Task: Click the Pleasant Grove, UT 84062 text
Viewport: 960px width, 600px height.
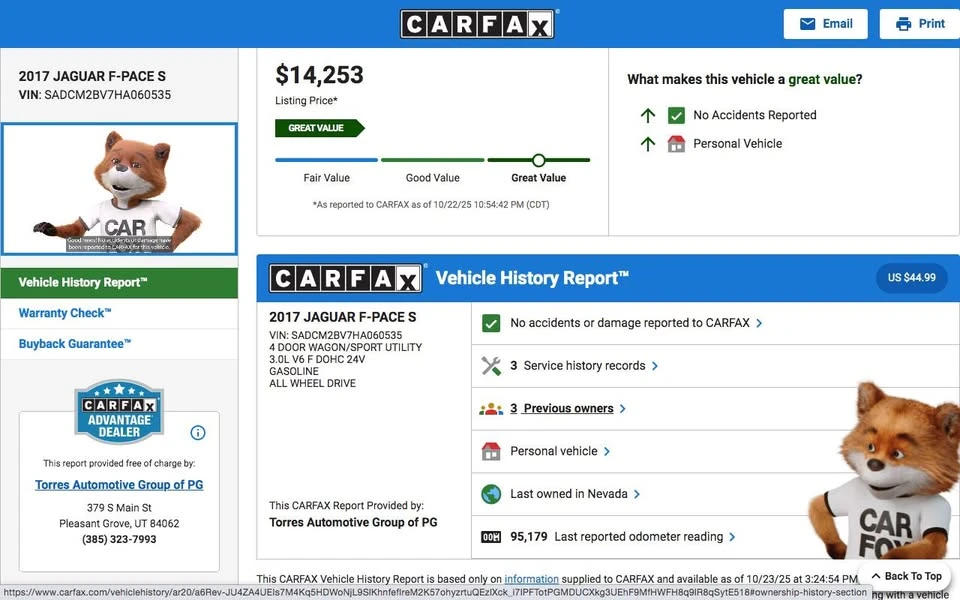Action: (119, 524)
